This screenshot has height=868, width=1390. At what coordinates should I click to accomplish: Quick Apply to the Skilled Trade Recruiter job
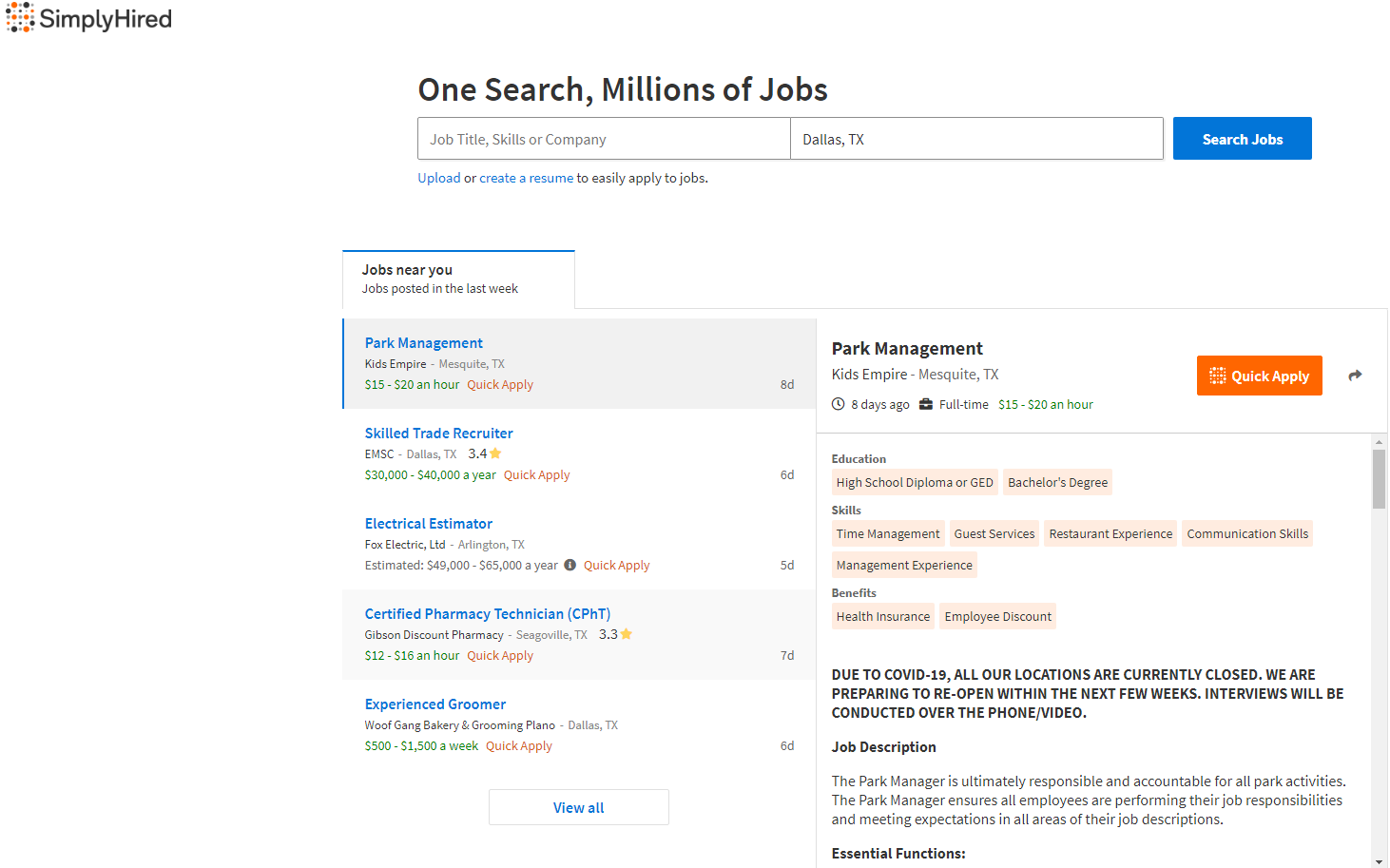(536, 474)
